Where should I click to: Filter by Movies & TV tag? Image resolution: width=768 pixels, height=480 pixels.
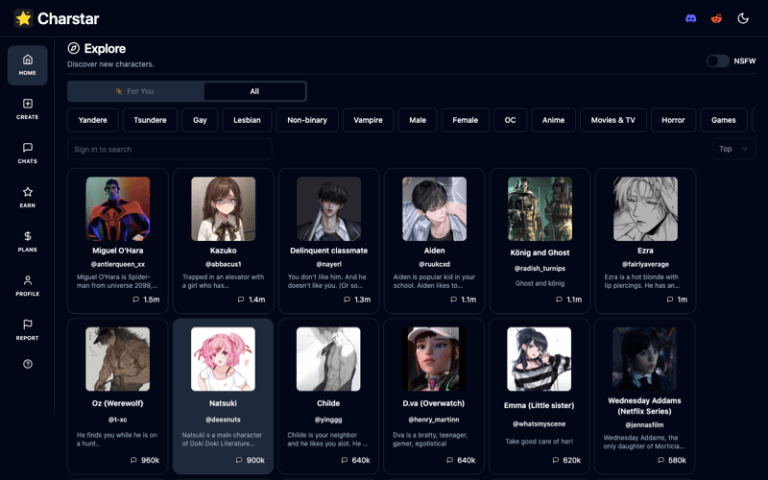[x=613, y=120]
